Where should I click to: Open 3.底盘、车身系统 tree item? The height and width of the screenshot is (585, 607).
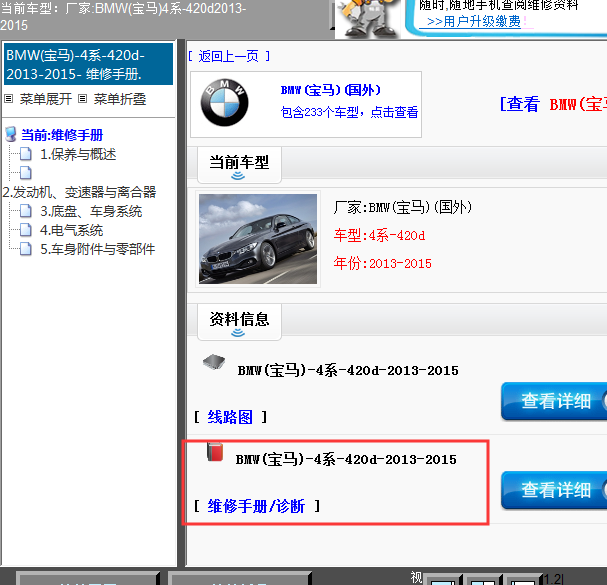tap(91, 211)
